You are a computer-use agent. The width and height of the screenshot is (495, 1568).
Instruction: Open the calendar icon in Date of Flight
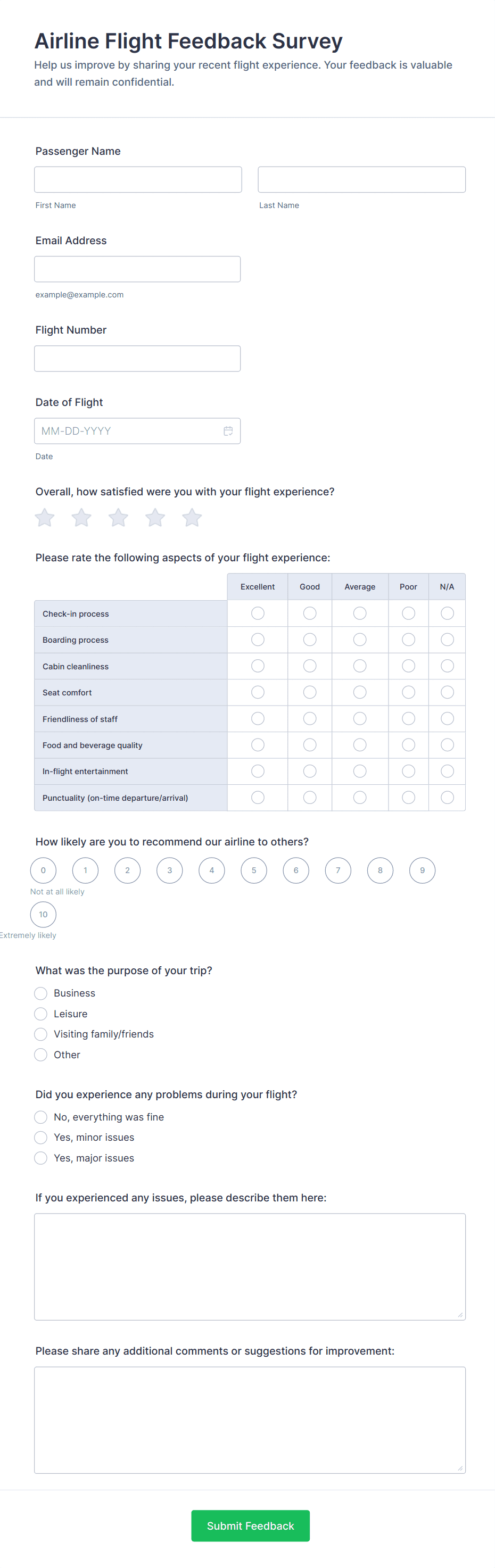pos(228,431)
